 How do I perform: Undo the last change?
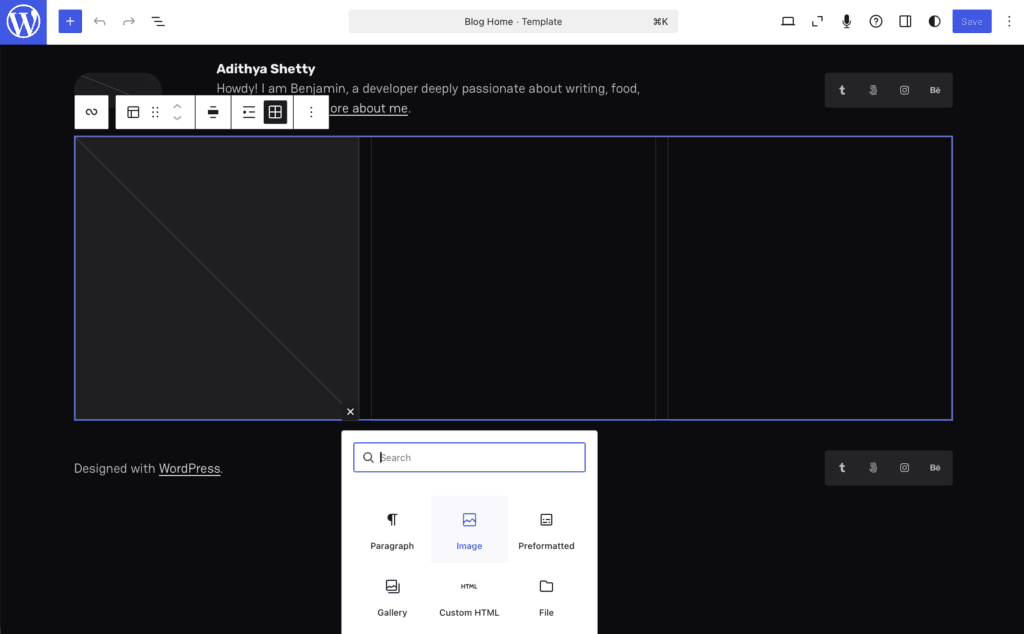click(x=99, y=22)
